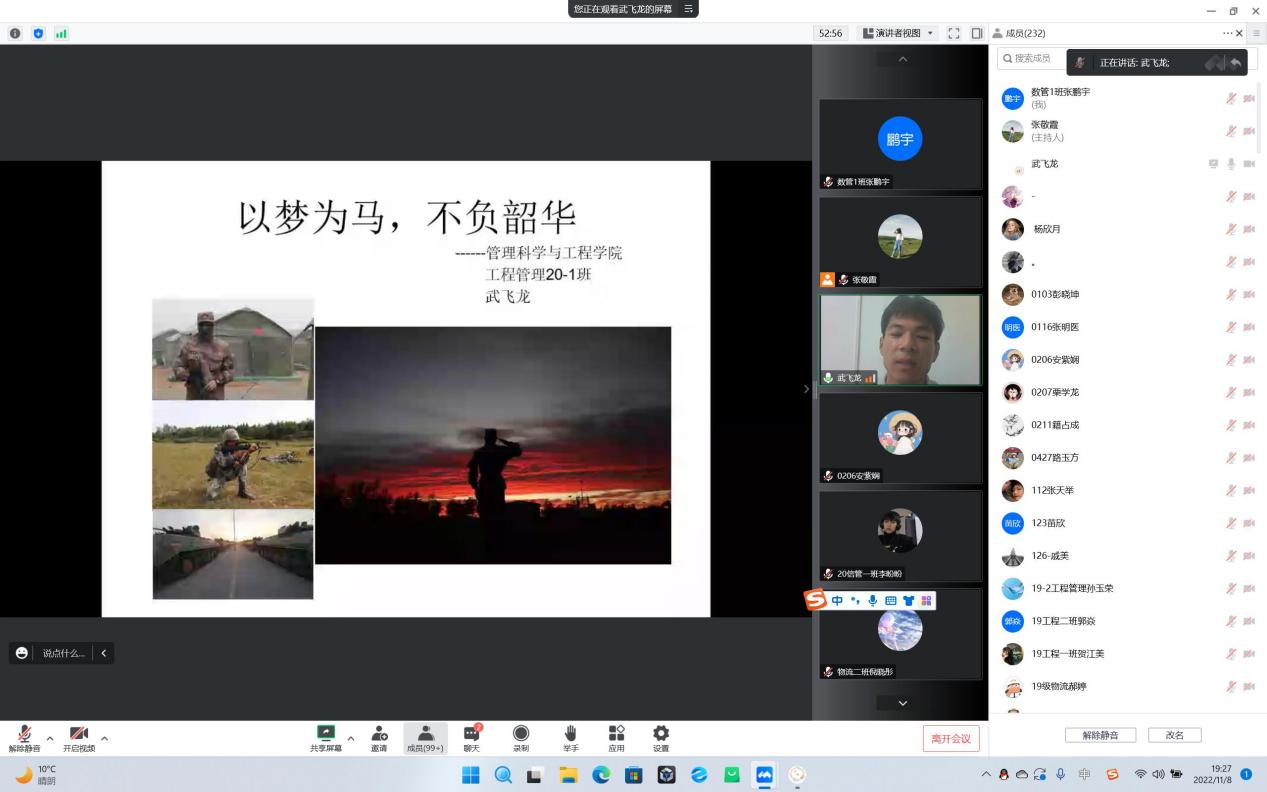The width and height of the screenshot is (1267, 792).
Task: Open the Share Screen (共享屏幕) tool
Action: pos(325,737)
